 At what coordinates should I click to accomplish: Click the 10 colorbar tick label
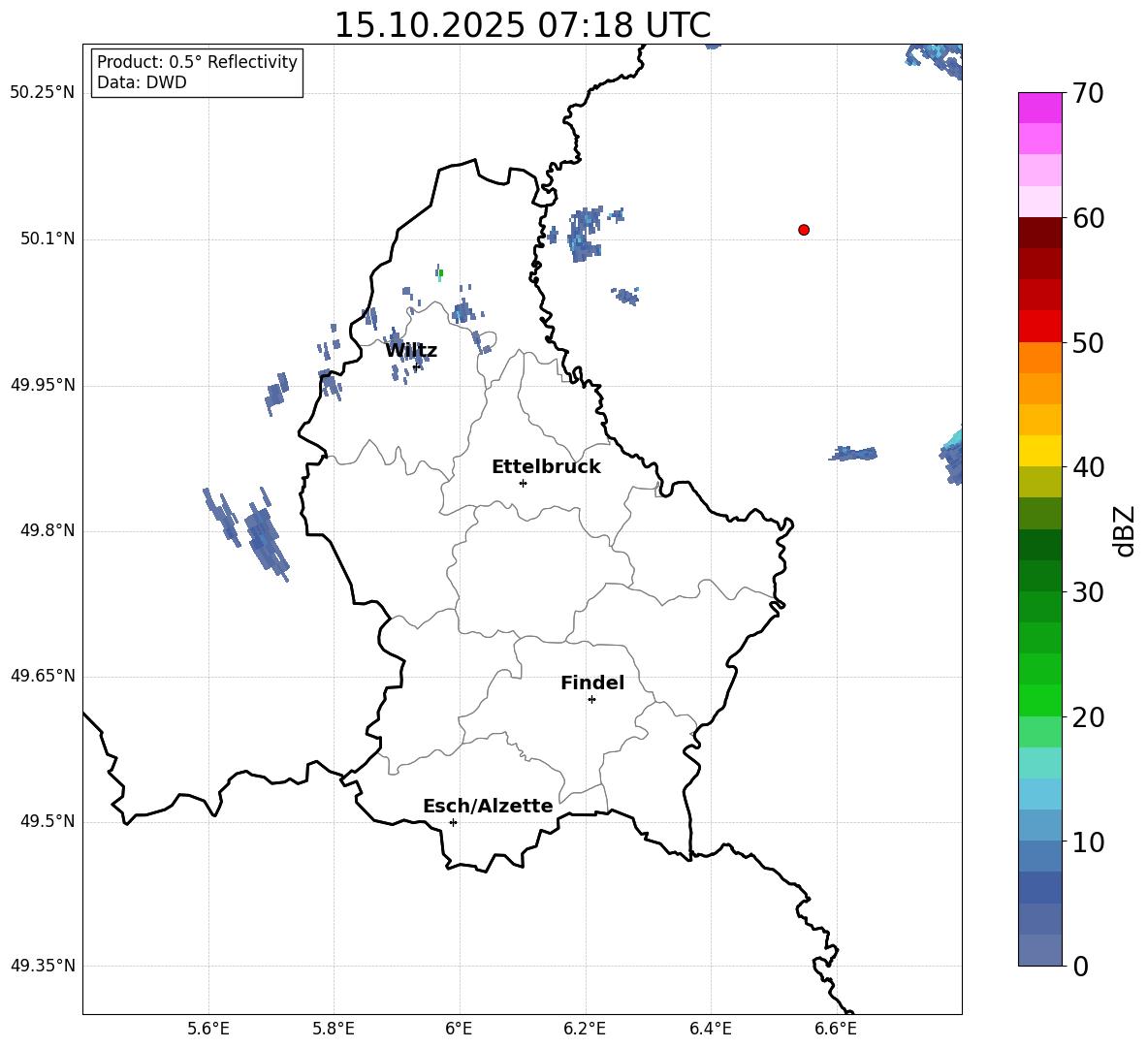coord(1088,842)
